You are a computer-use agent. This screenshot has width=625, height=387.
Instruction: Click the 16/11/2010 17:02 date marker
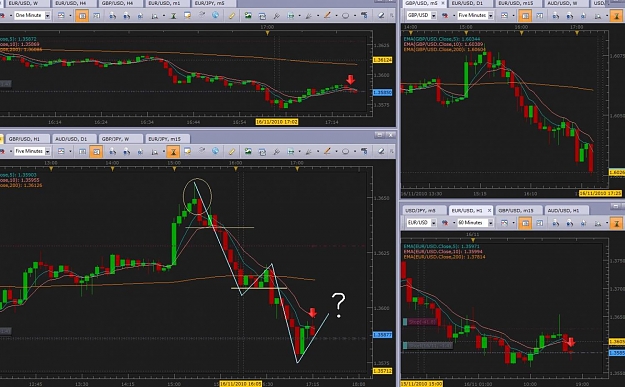coord(277,122)
